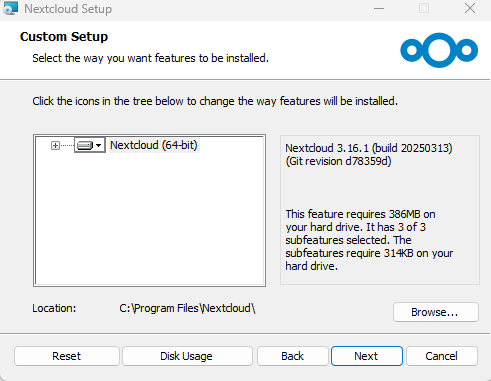
Task: Cancel the Nextcloud setup
Action: 442,356
